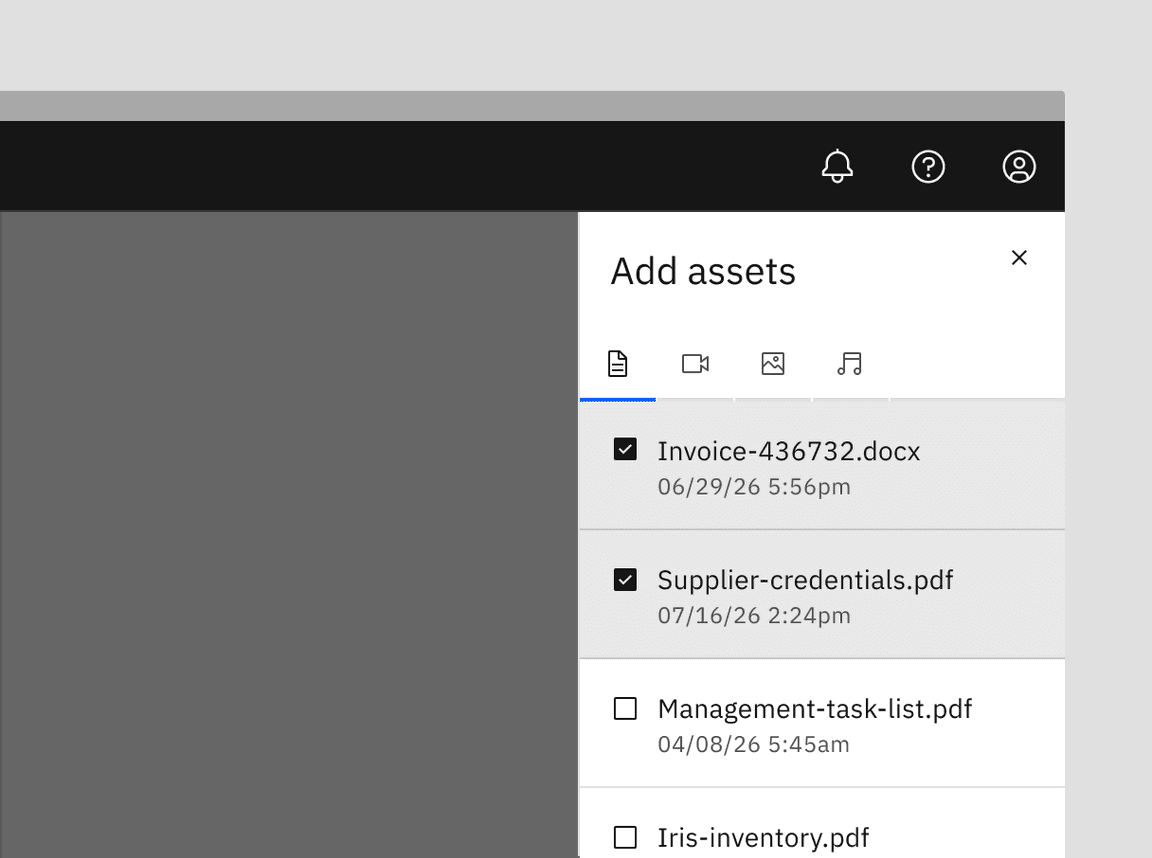The width and height of the screenshot is (1152, 858).
Task: Click the timestamp under Invoice-436732.docx
Action: coord(753,487)
